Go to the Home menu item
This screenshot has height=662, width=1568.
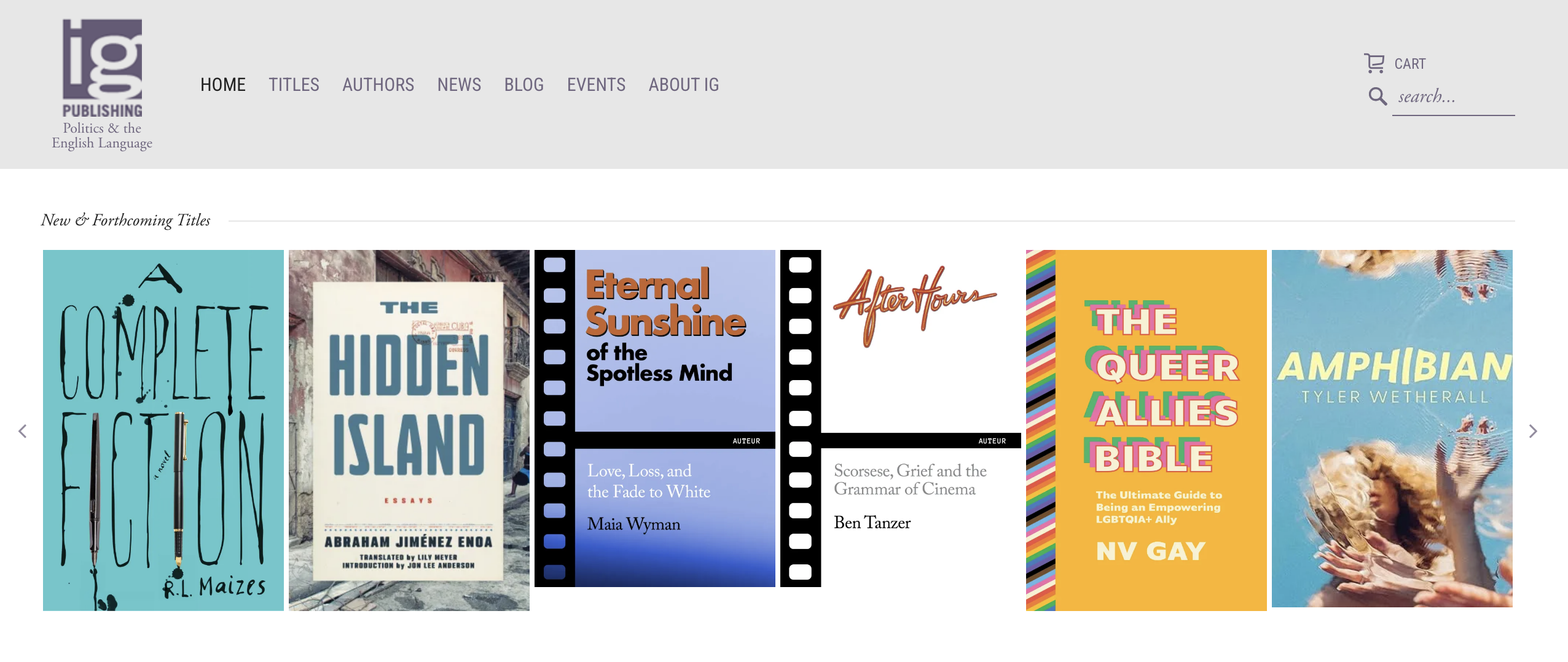click(x=222, y=85)
